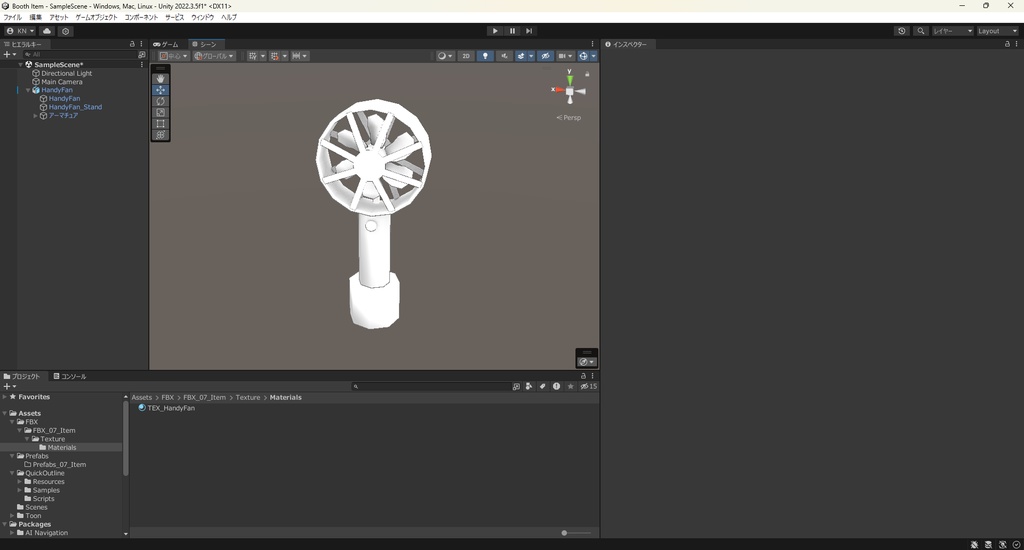The height and width of the screenshot is (550, 1024).
Task: Select the Rotate tool
Action: [160, 101]
